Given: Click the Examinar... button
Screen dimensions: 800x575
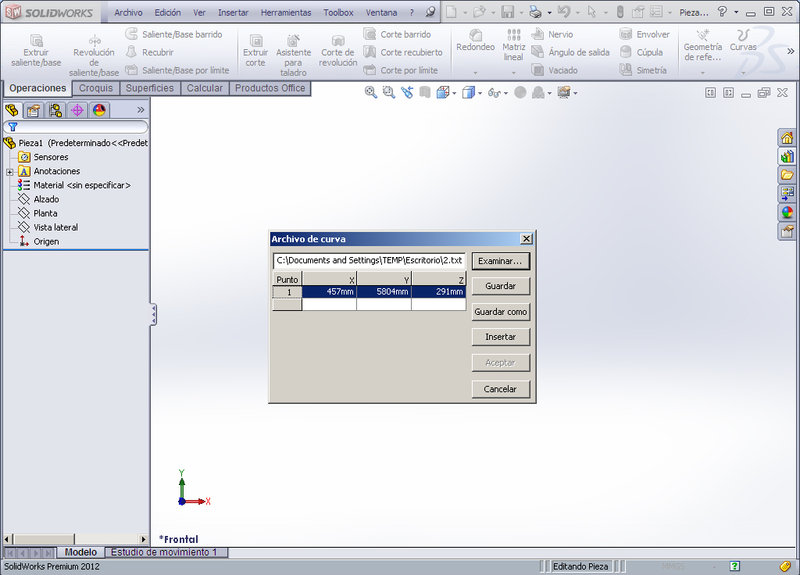Looking at the screenshot, I should click(x=501, y=261).
